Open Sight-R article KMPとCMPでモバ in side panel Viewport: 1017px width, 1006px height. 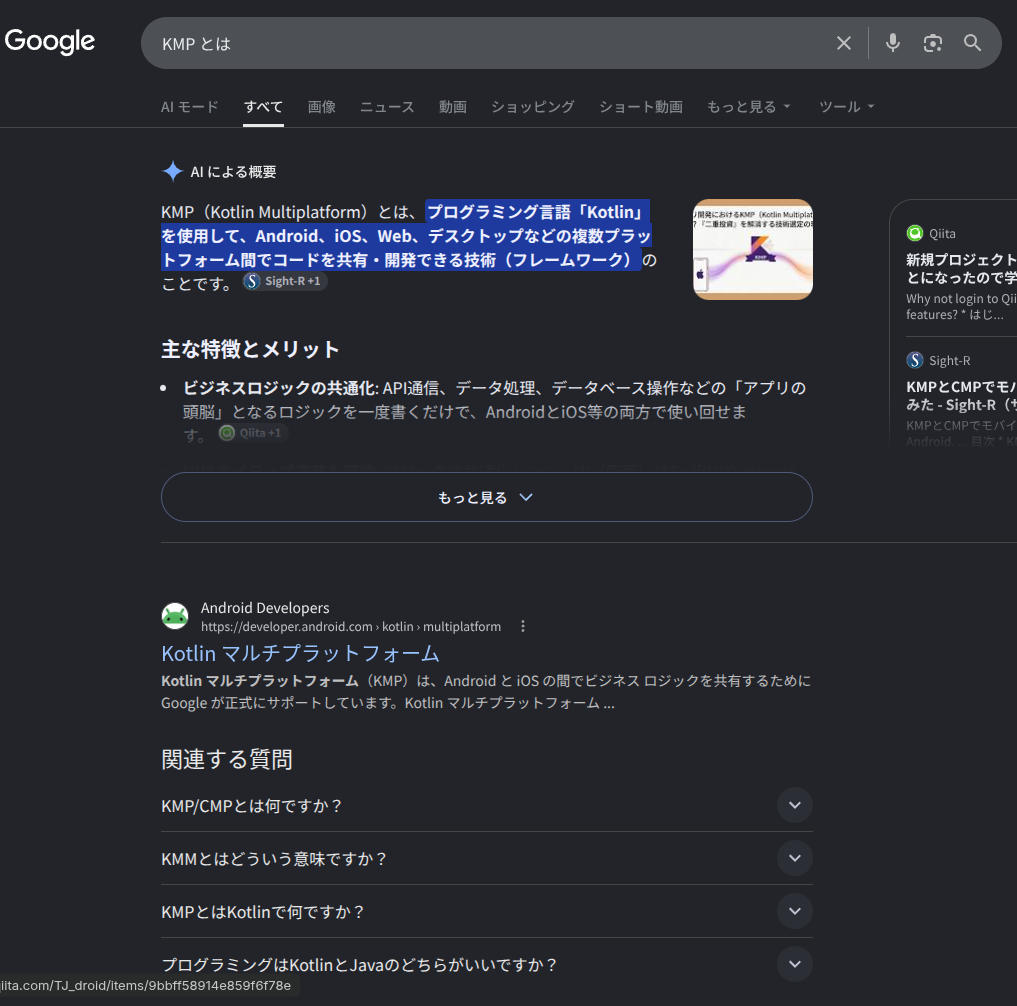coord(961,396)
